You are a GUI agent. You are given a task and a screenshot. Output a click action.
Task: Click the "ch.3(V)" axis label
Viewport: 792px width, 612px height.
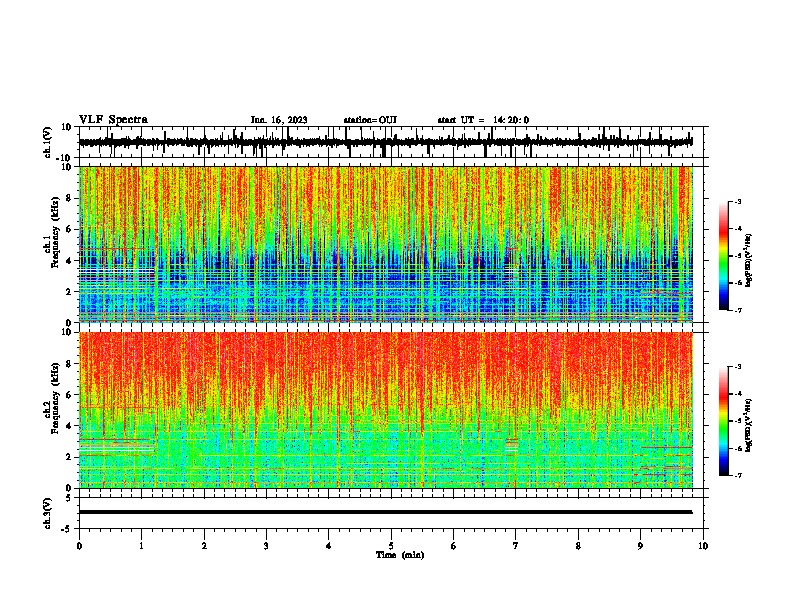[48, 514]
